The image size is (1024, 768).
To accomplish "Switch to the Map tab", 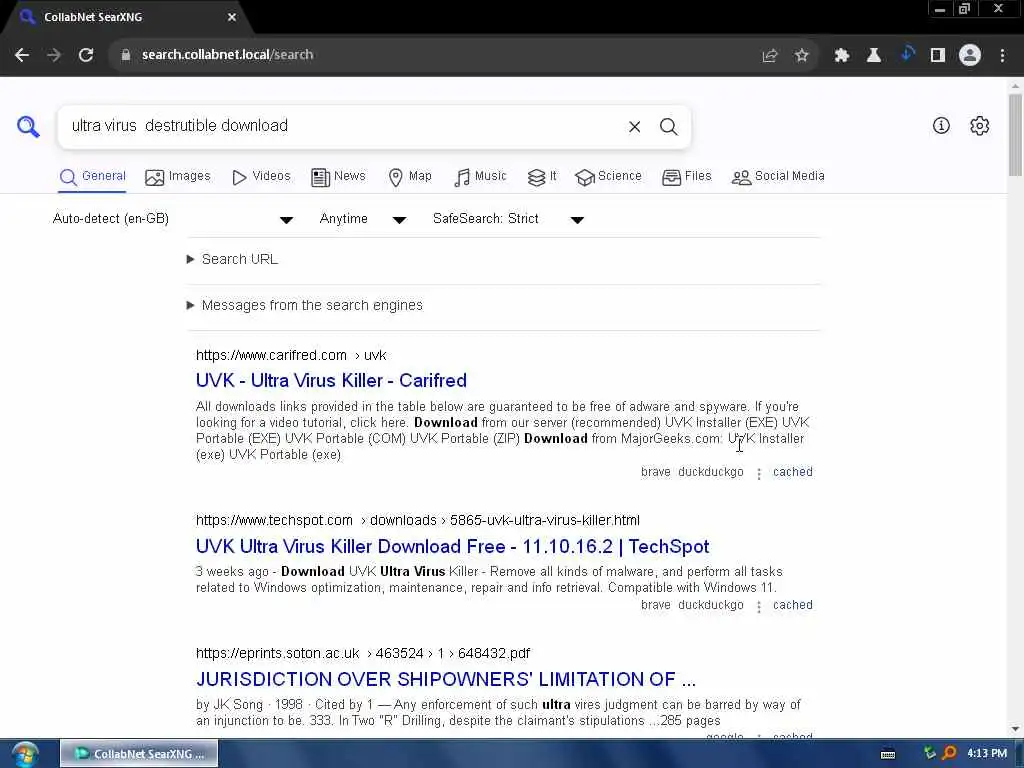I will point(410,176).
